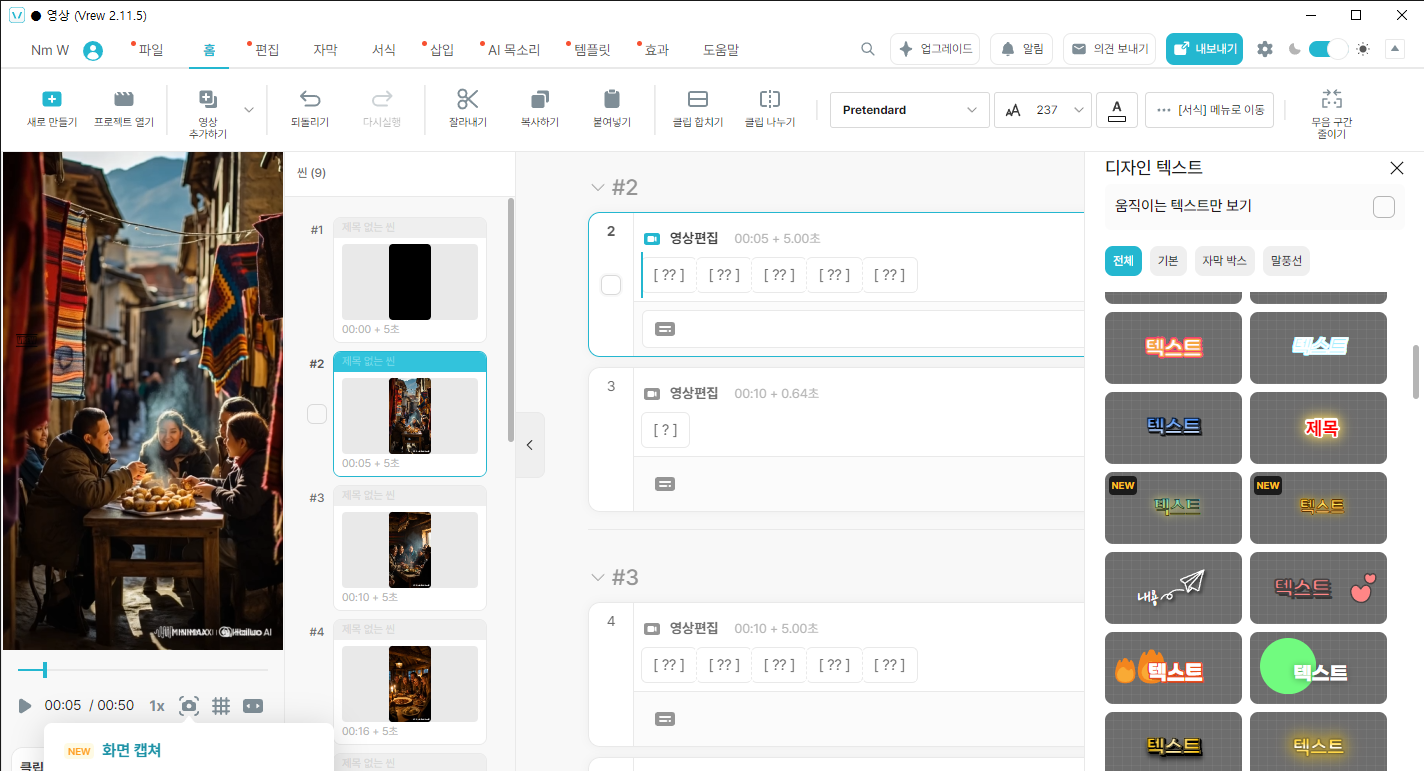Select the 기본 filter tab

pos(1168,261)
